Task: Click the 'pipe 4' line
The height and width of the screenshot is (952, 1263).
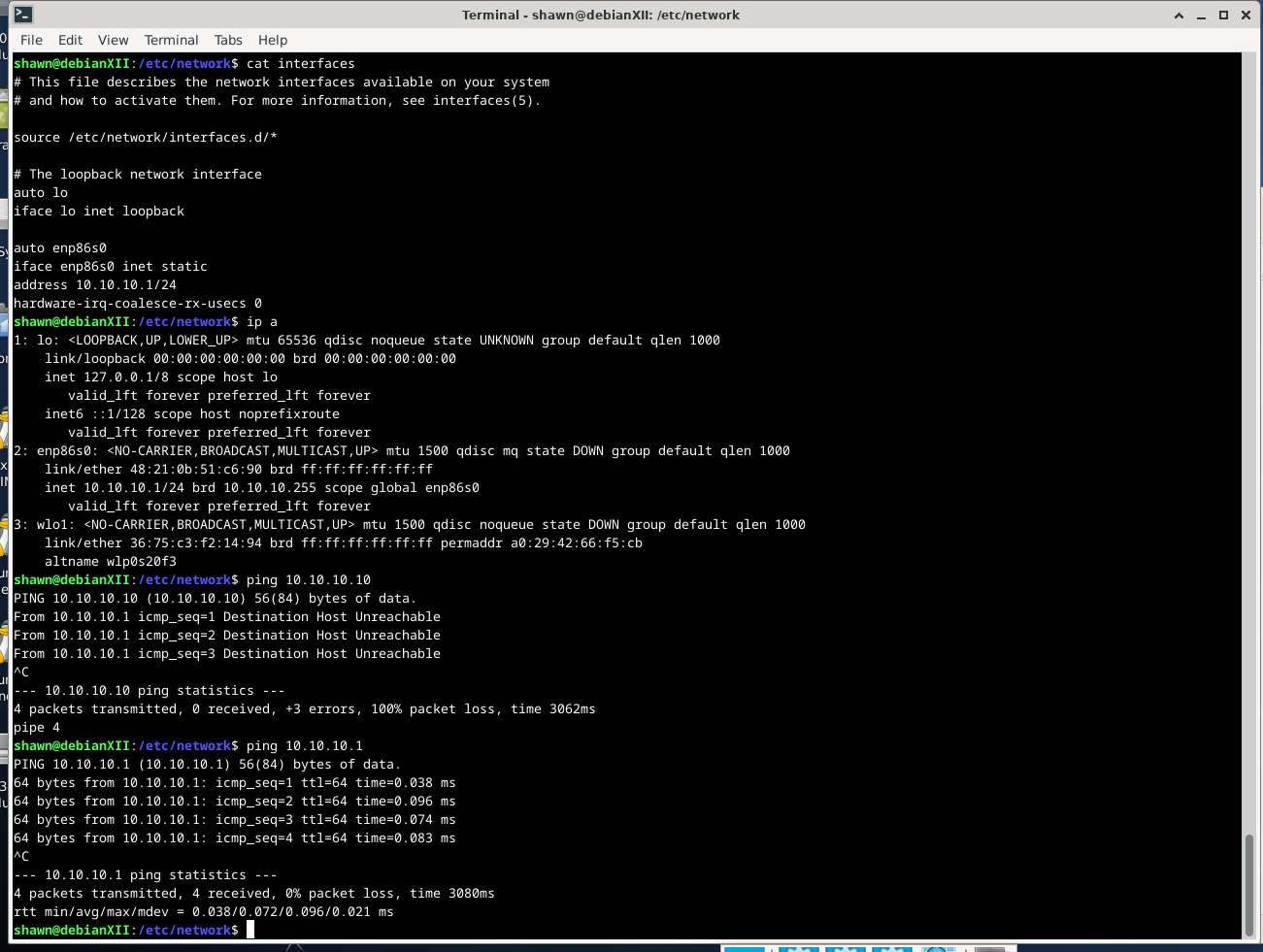Action: 37,728
